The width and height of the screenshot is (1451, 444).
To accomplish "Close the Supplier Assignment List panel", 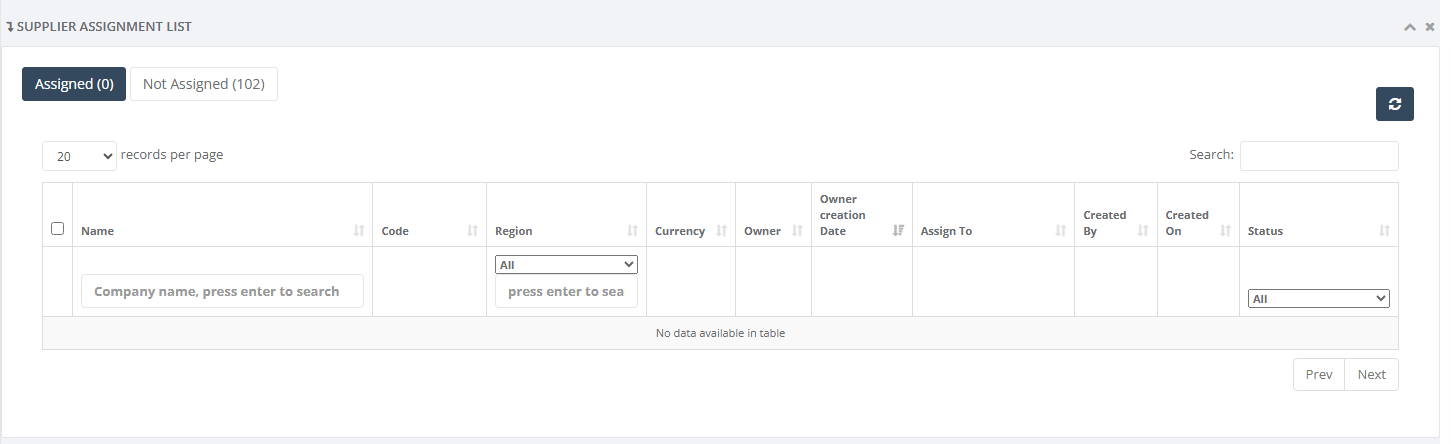I will click(1430, 27).
